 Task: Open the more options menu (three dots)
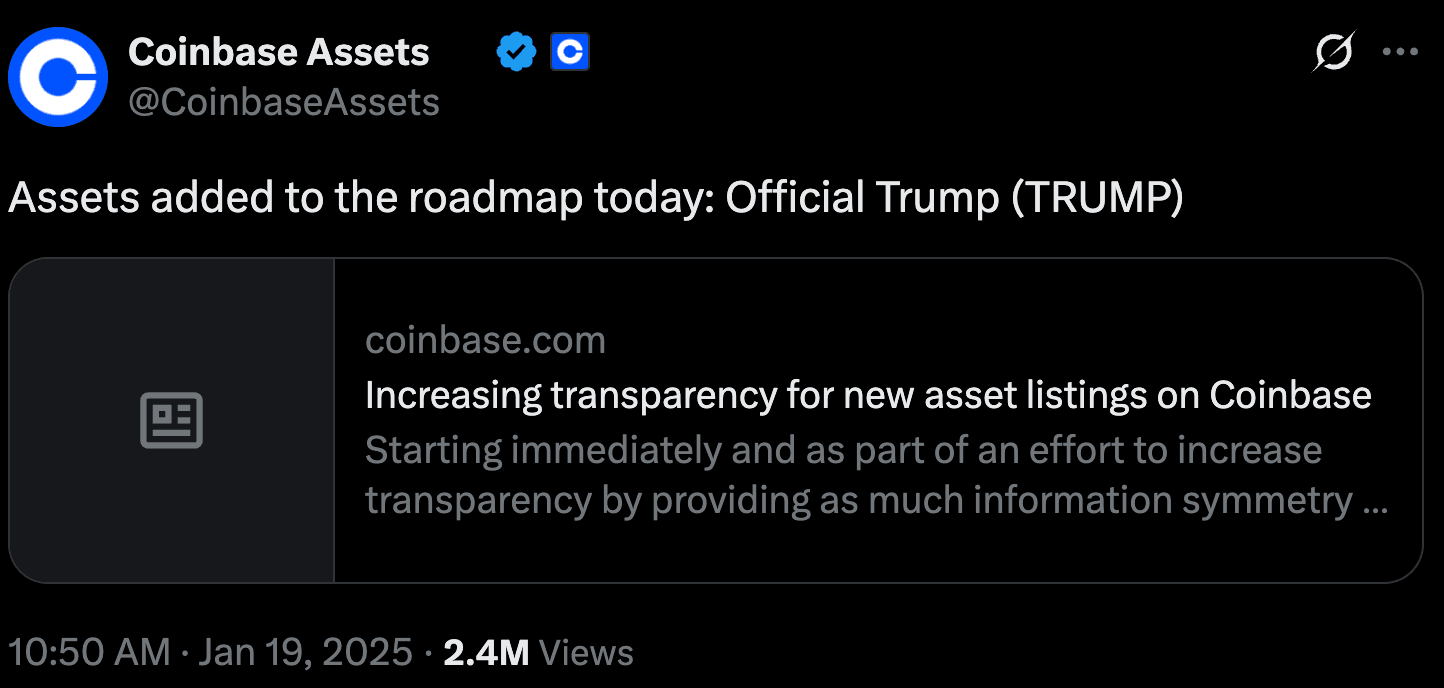click(x=1401, y=52)
